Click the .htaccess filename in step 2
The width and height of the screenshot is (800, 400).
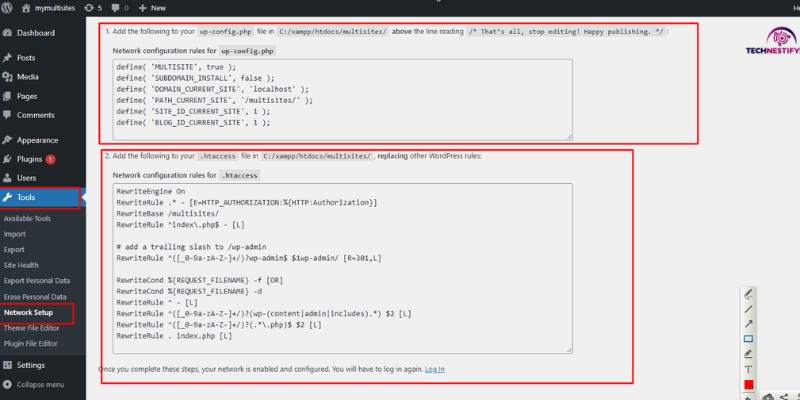pos(218,156)
